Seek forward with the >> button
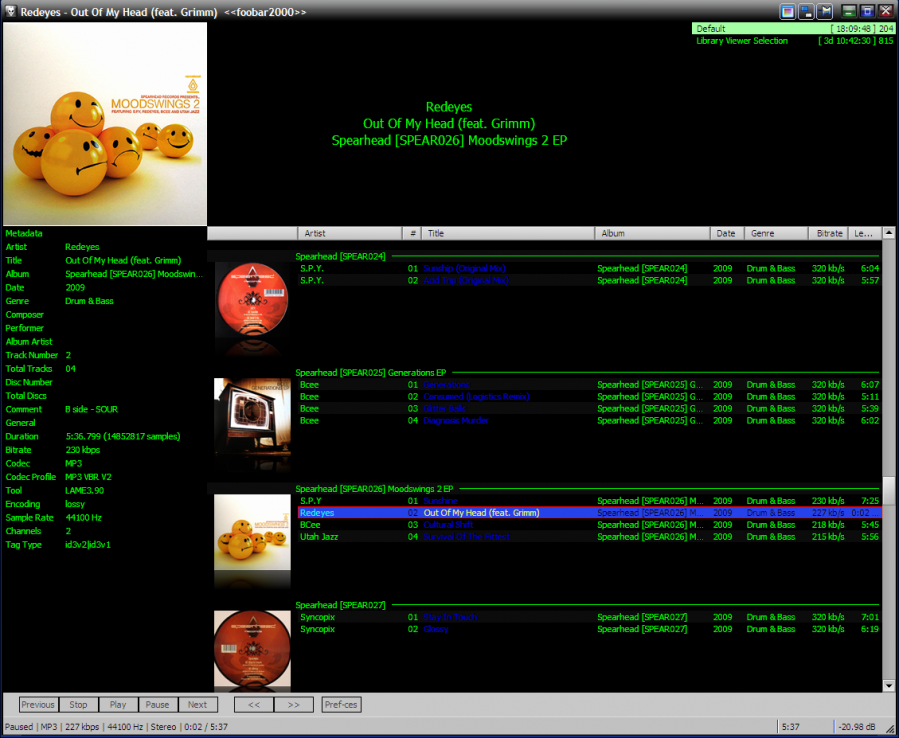This screenshot has height=738, width=899. [x=294, y=705]
